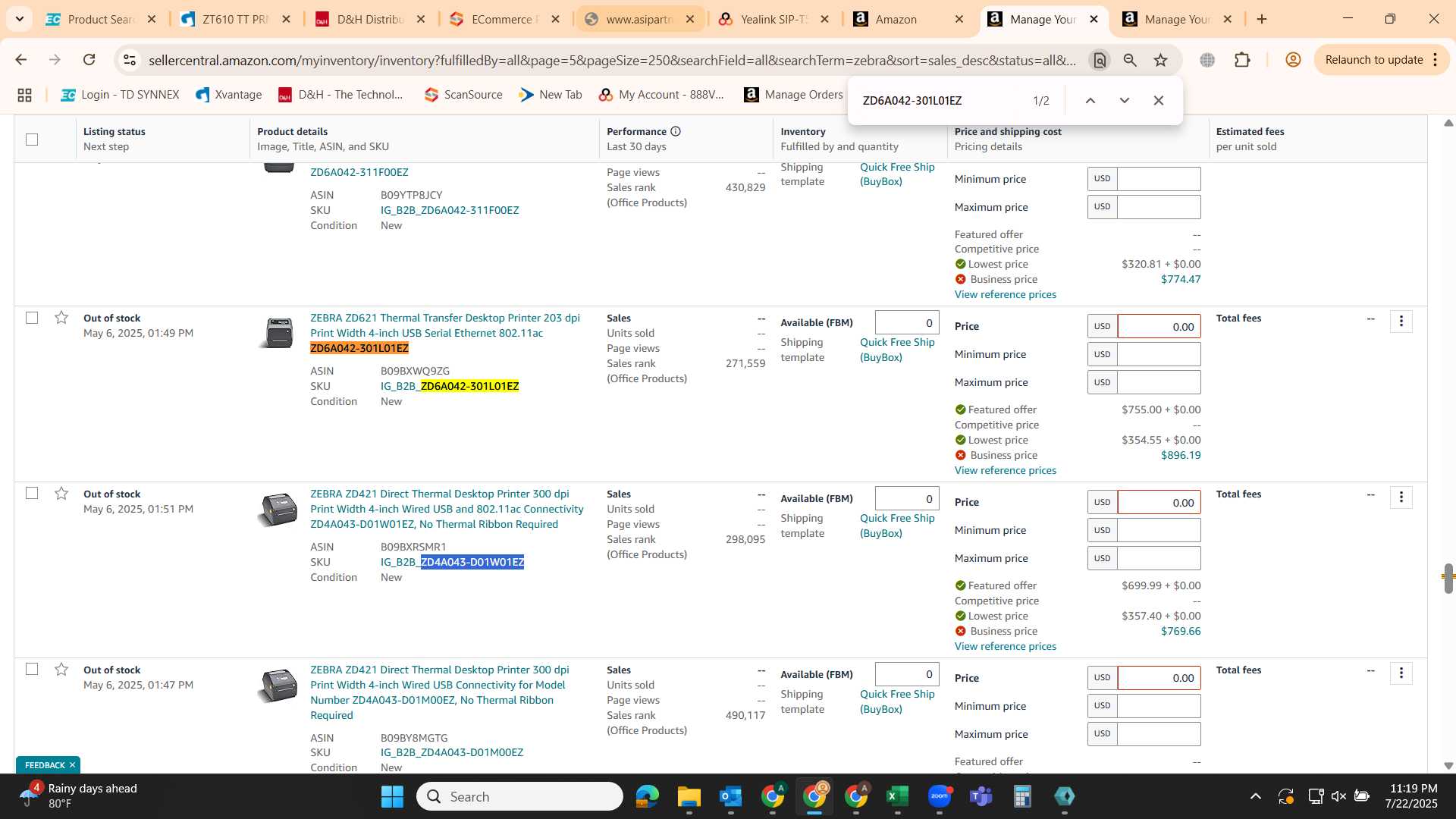Jump to previous find result
Screen dimensions: 1456x819
[x=1090, y=100]
